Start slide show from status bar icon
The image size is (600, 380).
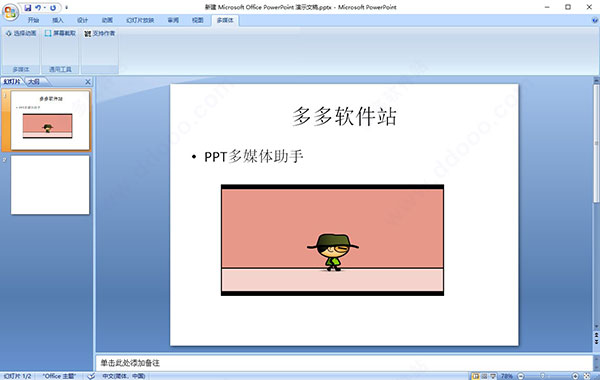493,376
